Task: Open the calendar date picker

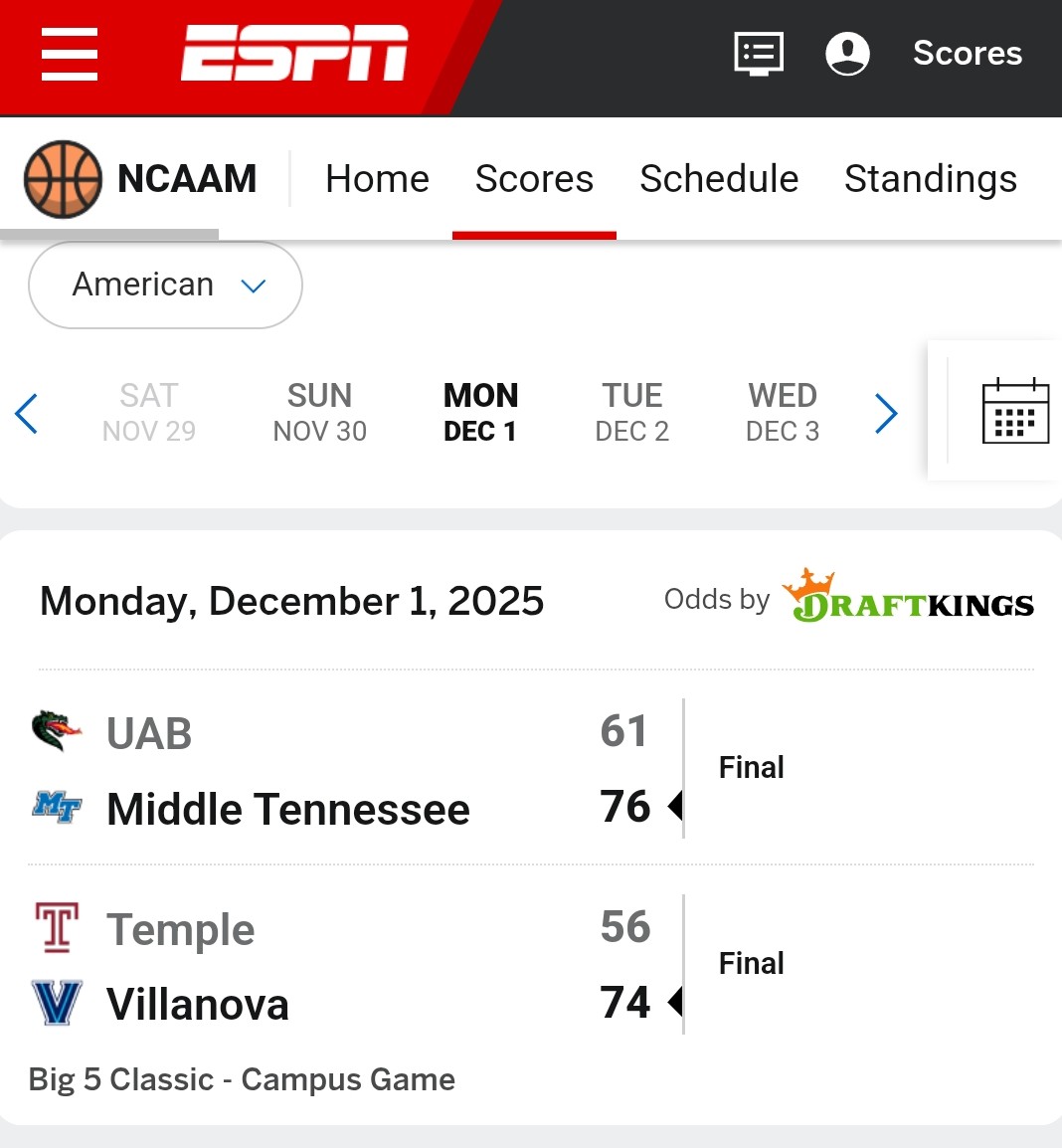Action: click(1014, 411)
